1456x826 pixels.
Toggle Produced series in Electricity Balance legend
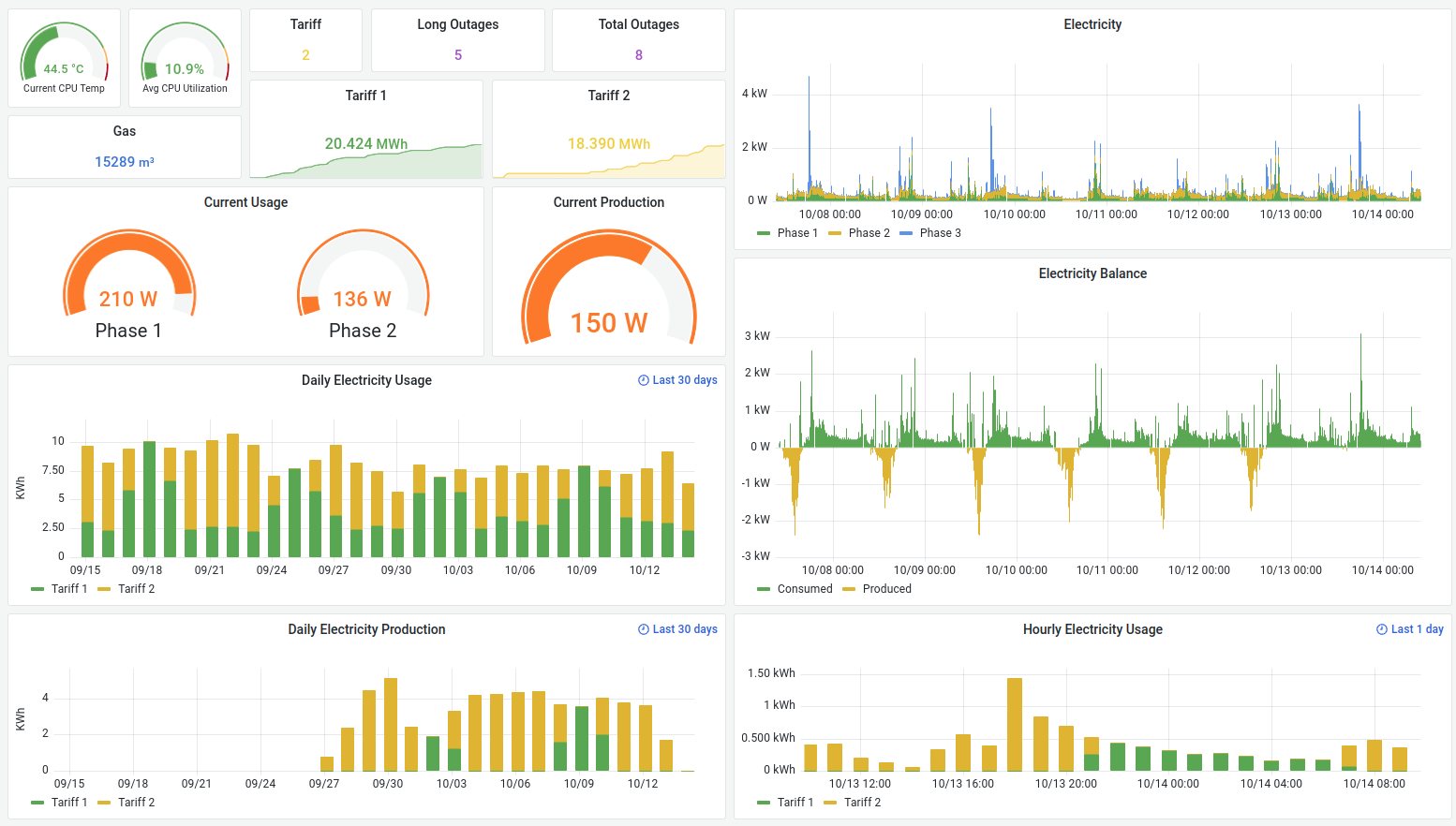886,589
